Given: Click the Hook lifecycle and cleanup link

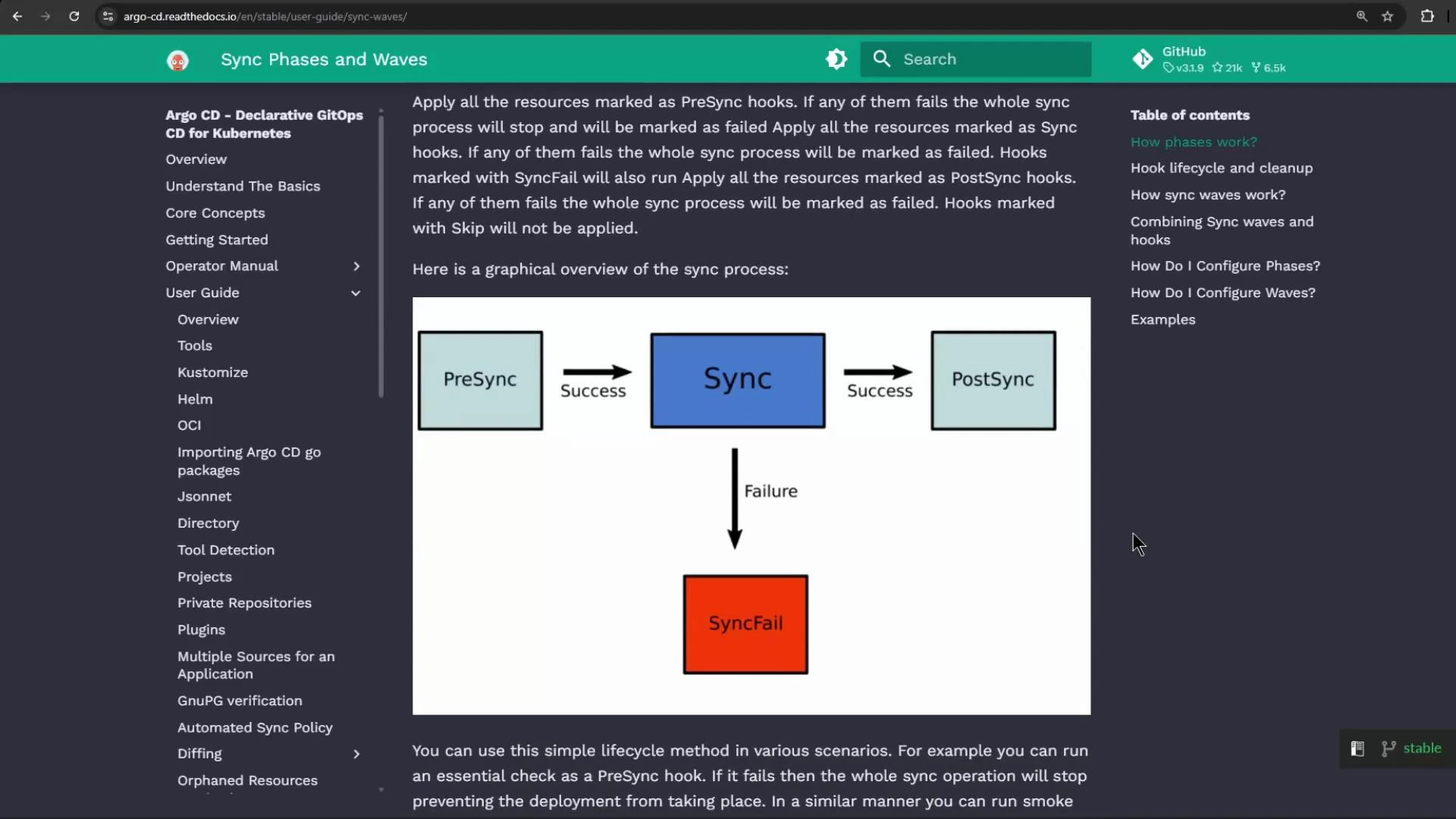Looking at the screenshot, I should point(1221,168).
